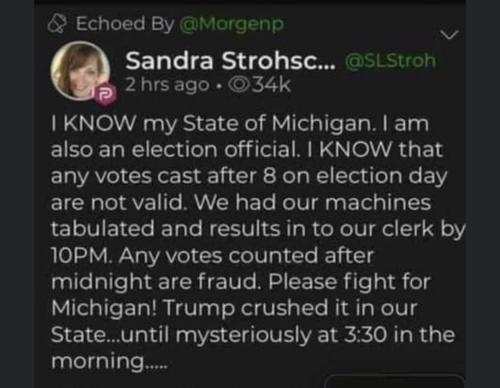Select the Sandra Strohsc... display name
The width and height of the screenshot is (500, 388).
pos(230,61)
